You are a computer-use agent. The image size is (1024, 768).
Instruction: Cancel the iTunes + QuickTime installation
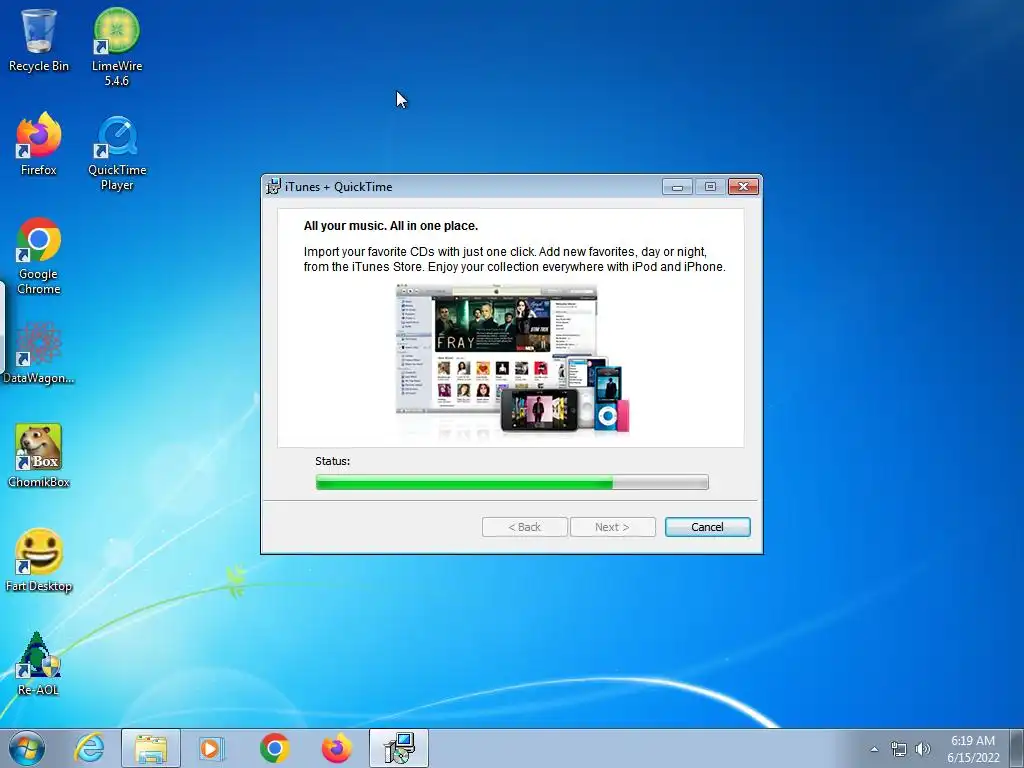tap(707, 527)
